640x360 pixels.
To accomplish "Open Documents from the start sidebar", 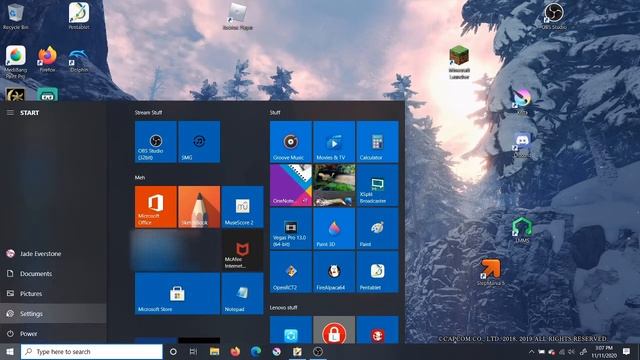I will point(53,273).
